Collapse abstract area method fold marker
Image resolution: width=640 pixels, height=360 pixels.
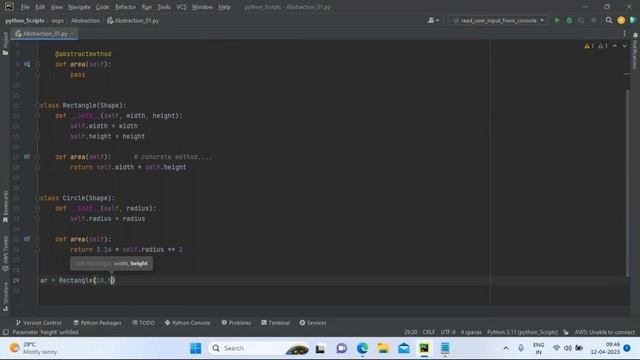pyautogui.click(x=38, y=64)
